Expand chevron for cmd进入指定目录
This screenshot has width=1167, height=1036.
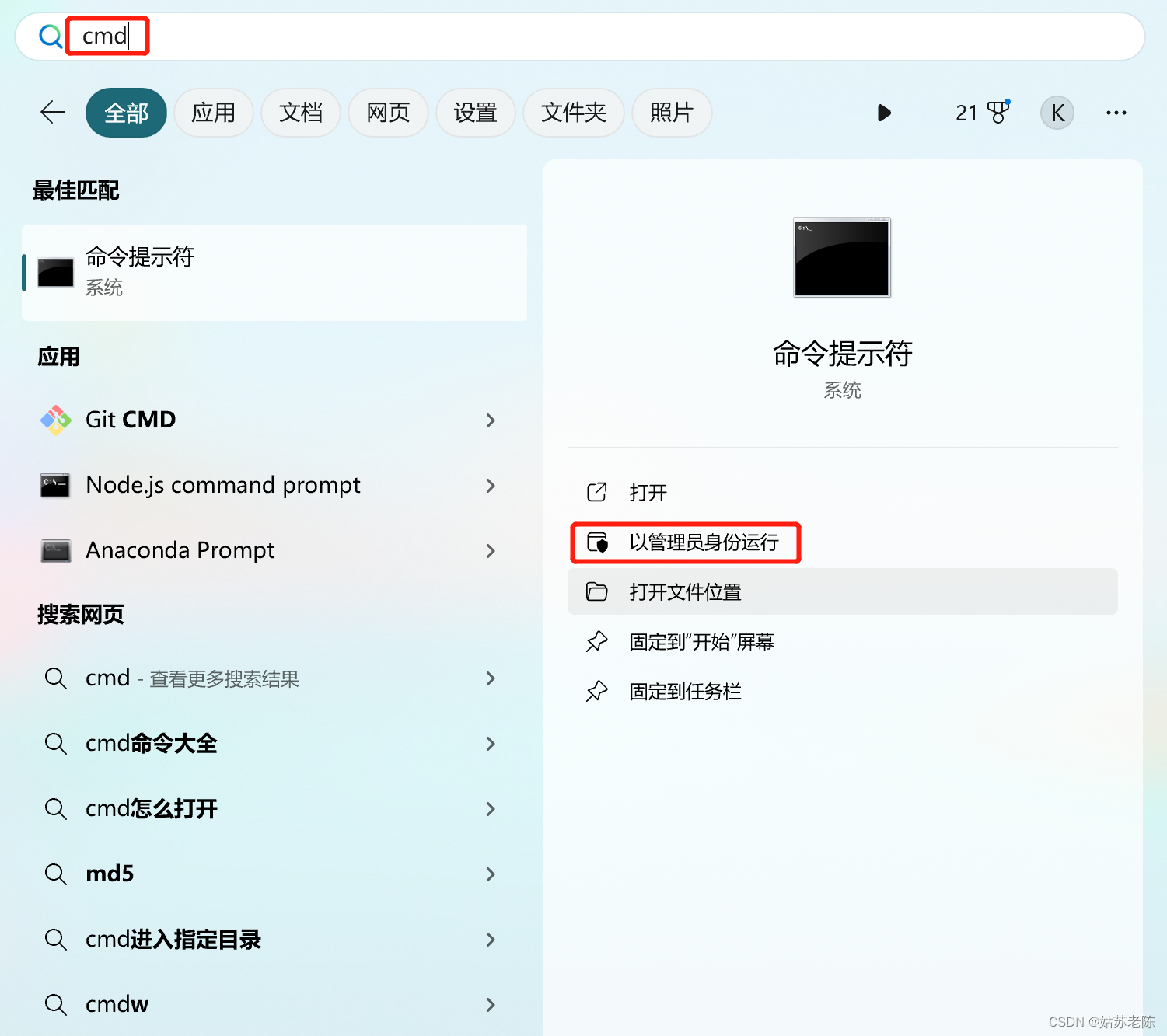click(491, 940)
